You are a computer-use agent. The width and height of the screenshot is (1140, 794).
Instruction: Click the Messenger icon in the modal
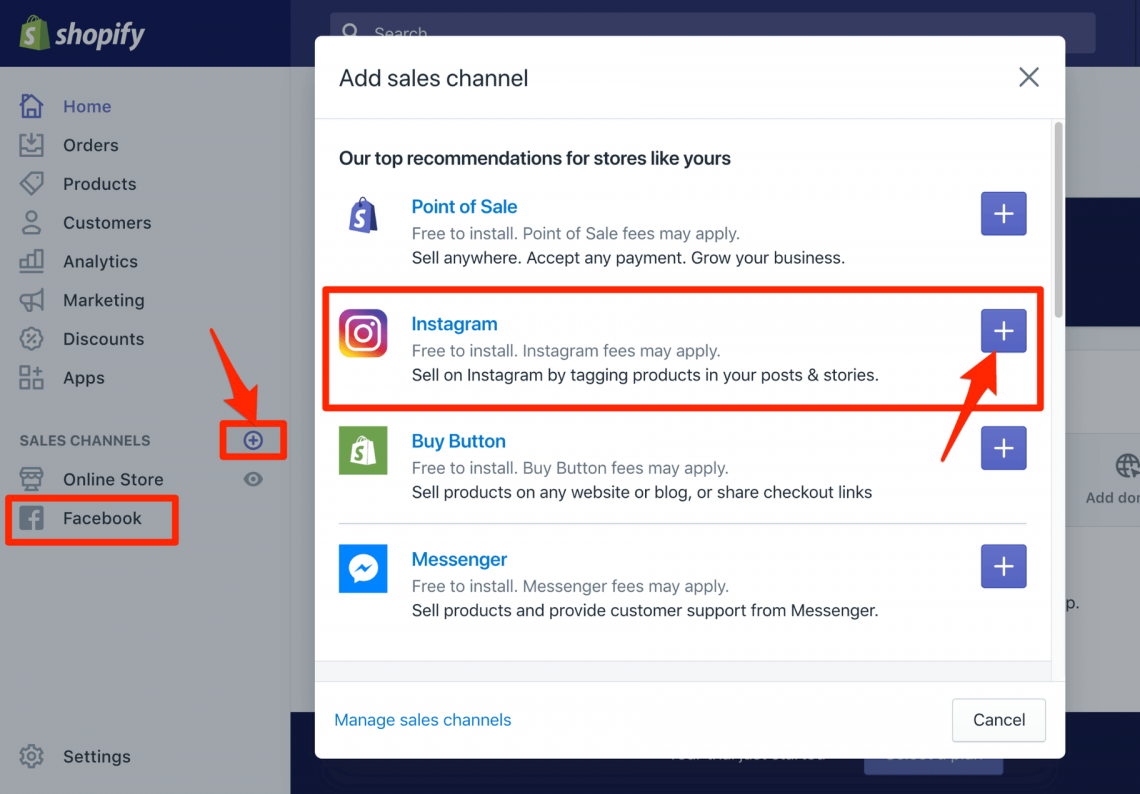[x=363, y=568]
